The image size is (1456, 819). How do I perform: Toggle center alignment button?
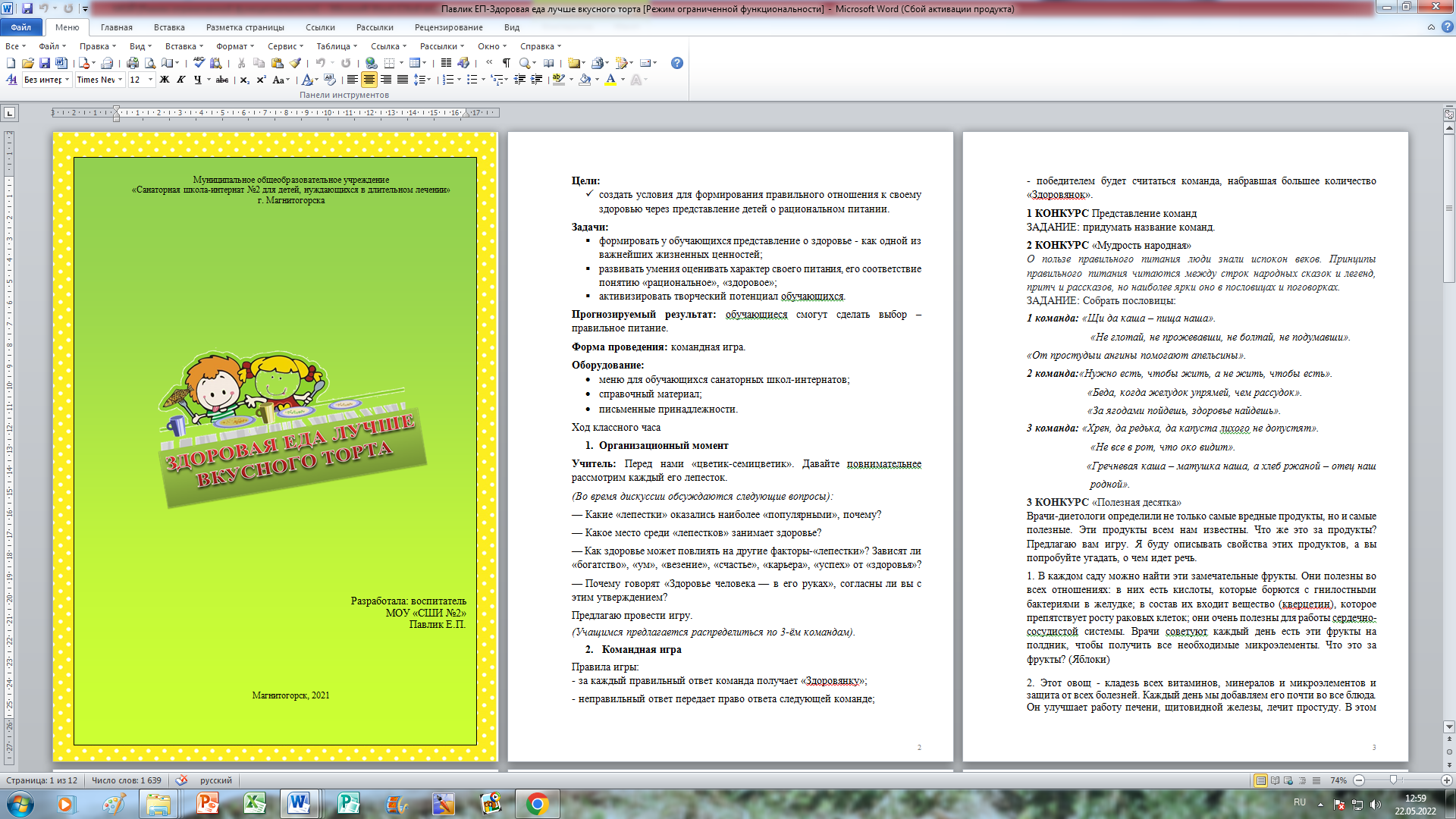click(369, 80)
